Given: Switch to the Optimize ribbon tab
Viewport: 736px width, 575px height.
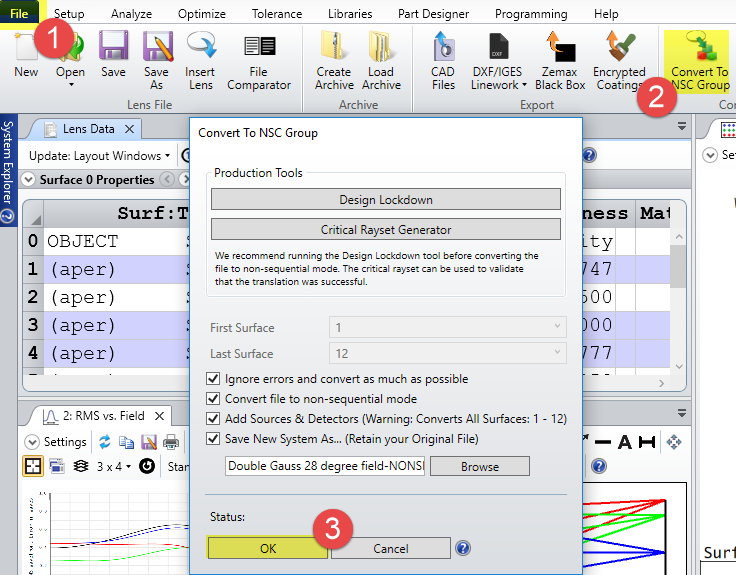Looking at the screenshot, I should pyautogui.click(x=201, y=14).
